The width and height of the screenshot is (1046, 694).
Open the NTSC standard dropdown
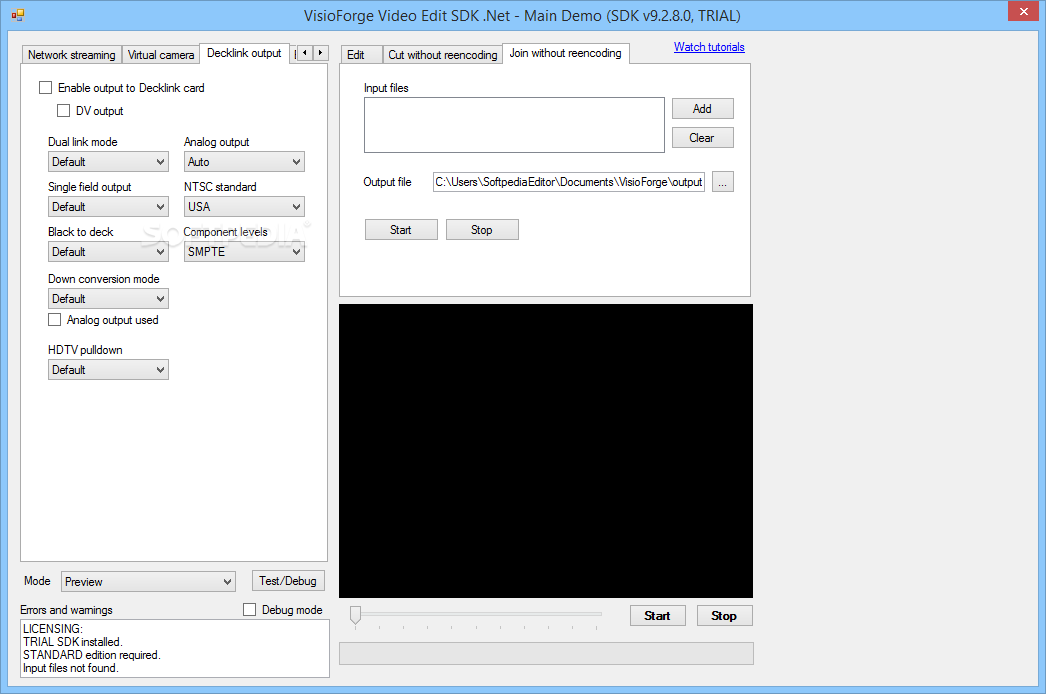point(244,207)
